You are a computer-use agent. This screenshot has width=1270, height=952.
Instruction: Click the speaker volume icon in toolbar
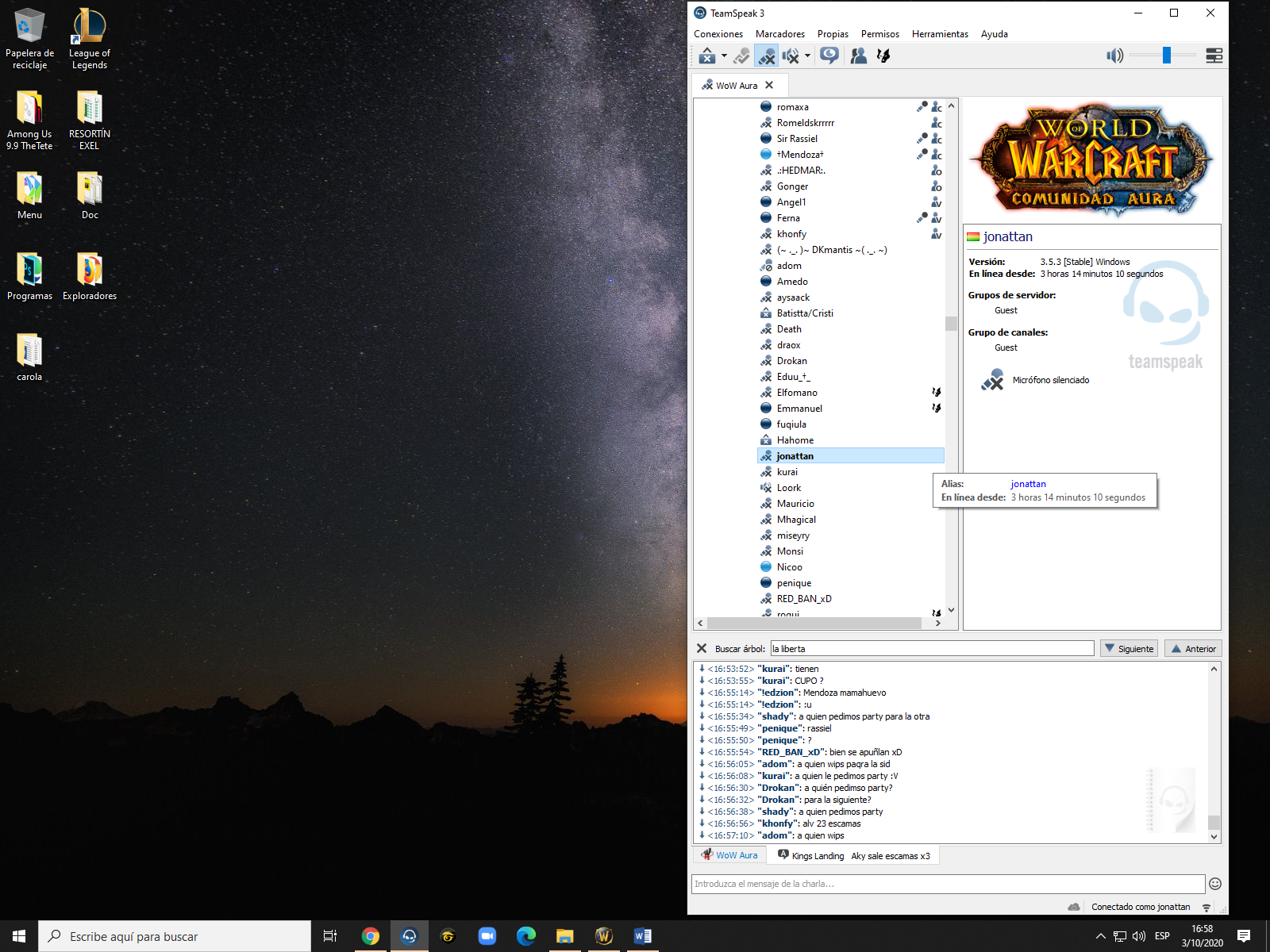tap(1115, 56)
